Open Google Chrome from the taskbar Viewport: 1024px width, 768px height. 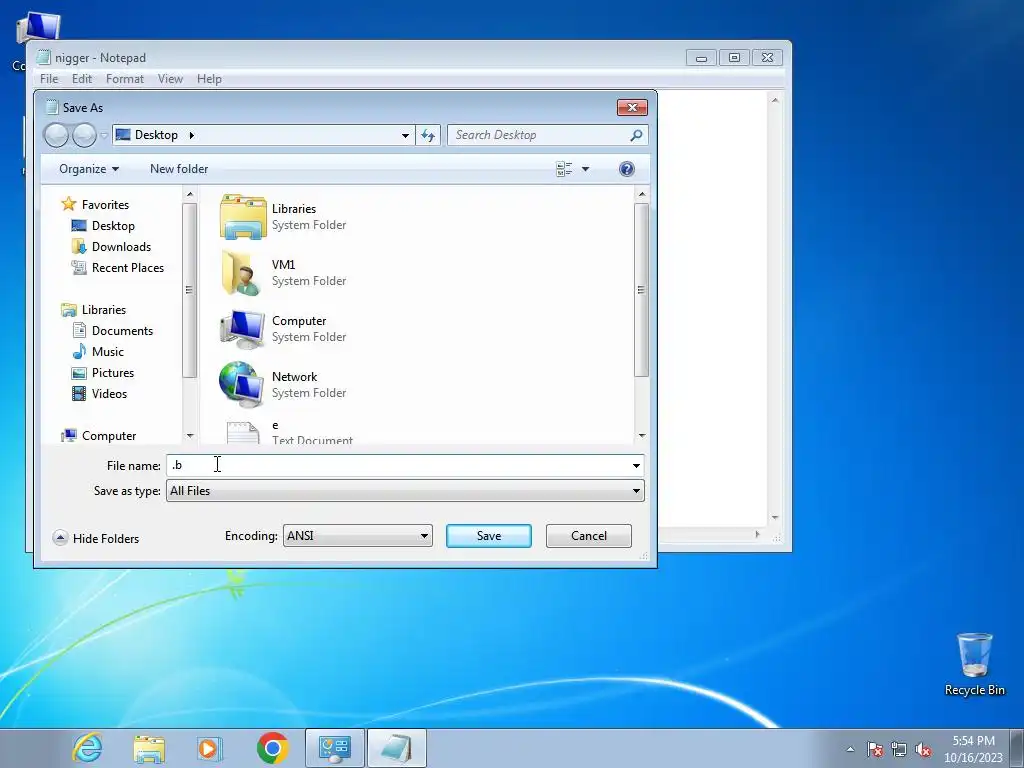point(272,748)
